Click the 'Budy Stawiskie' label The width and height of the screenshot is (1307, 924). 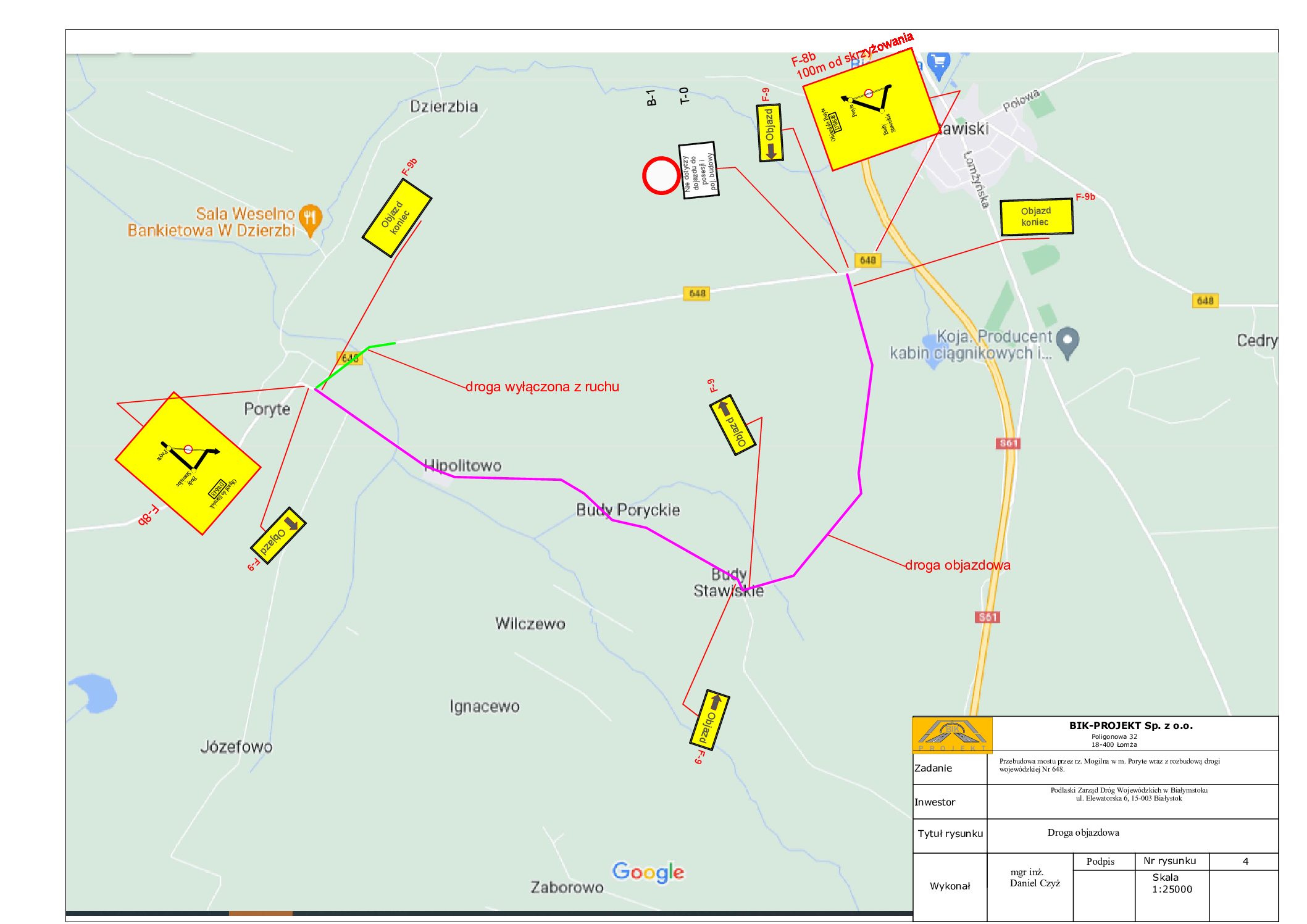(x=729, y=583)
